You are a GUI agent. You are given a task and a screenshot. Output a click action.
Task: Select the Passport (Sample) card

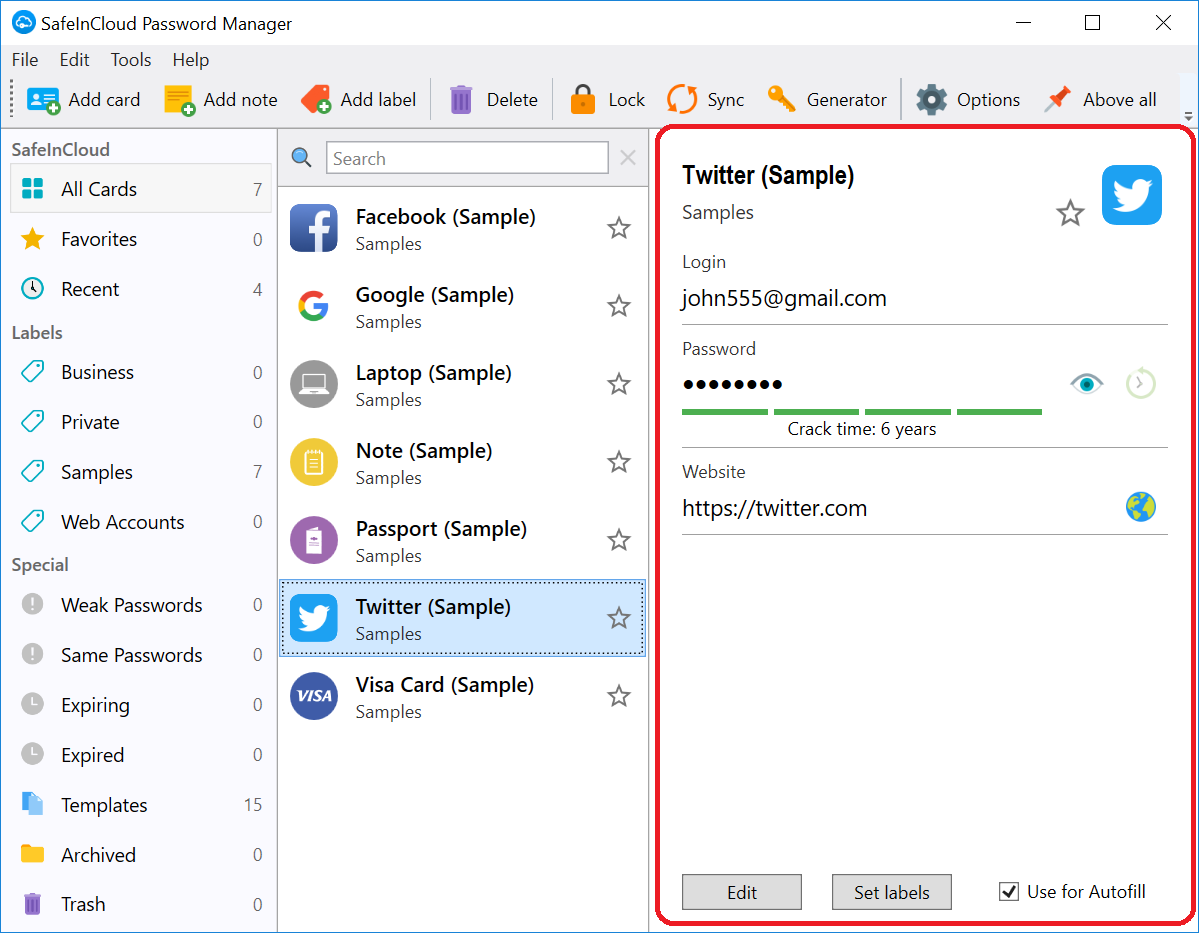[463, 540]
